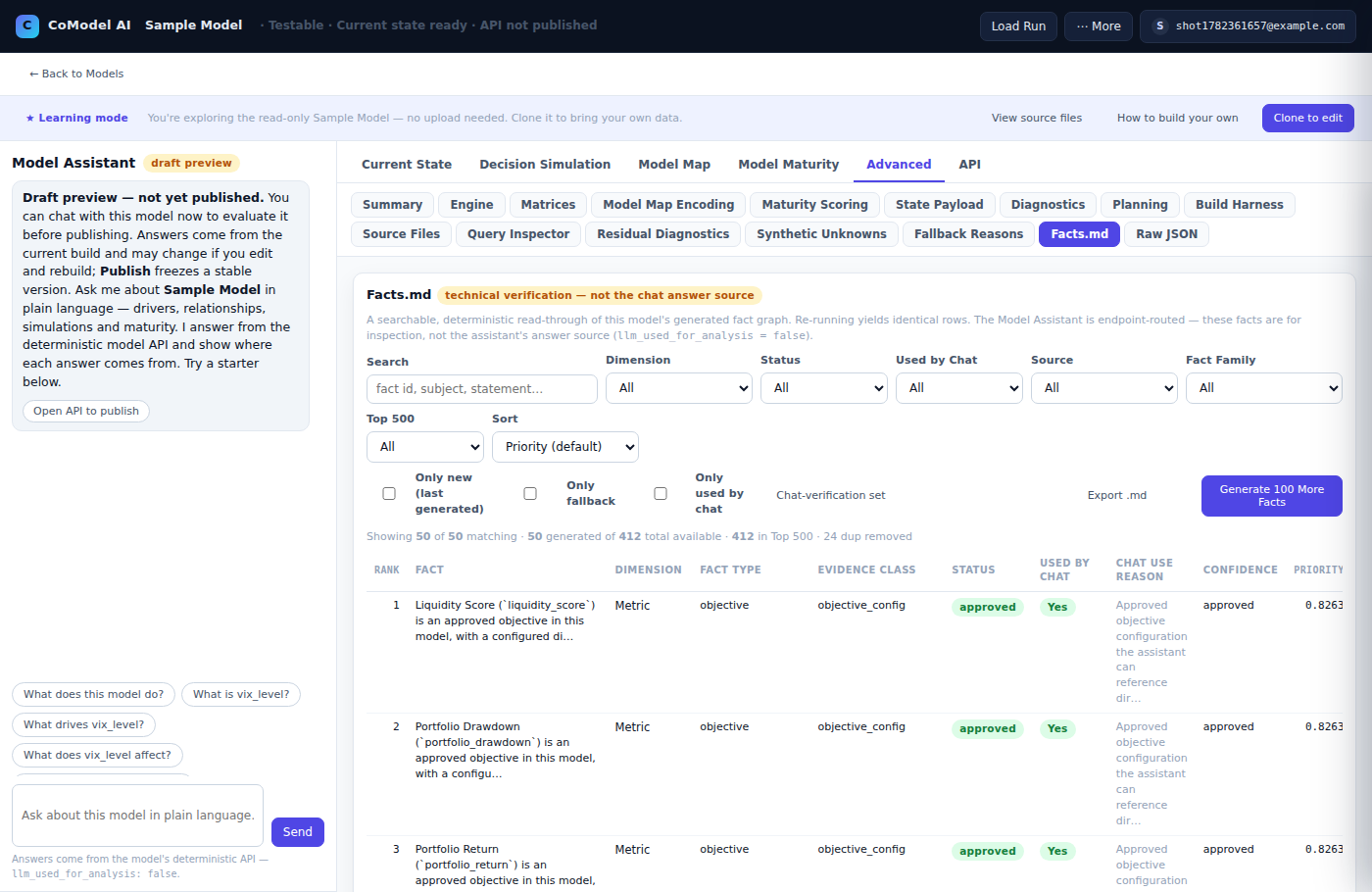
Task: Click approved status badge for Portfolio Drawdown
Action: pos(988,729)
